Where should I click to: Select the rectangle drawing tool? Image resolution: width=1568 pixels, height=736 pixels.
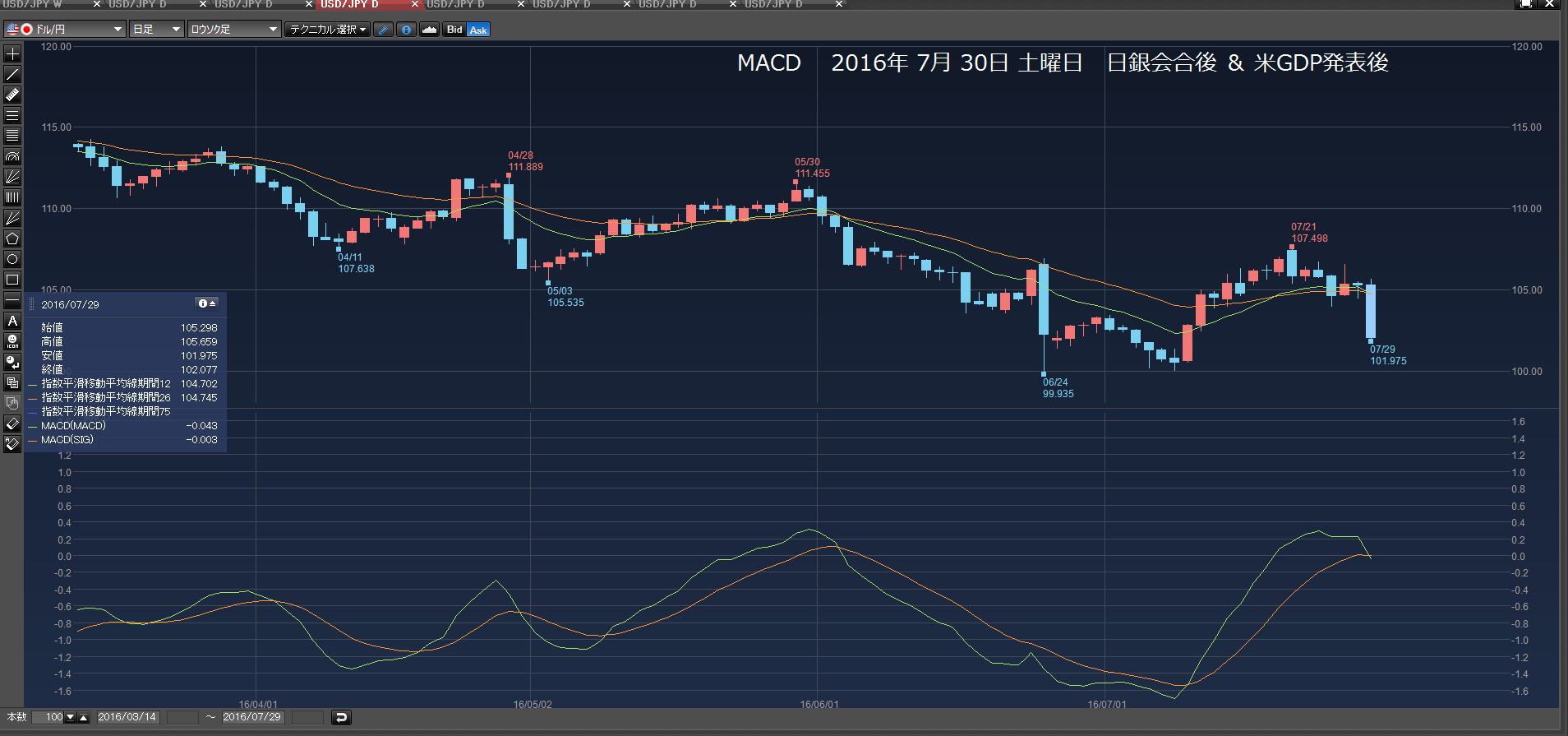(12, 280)
